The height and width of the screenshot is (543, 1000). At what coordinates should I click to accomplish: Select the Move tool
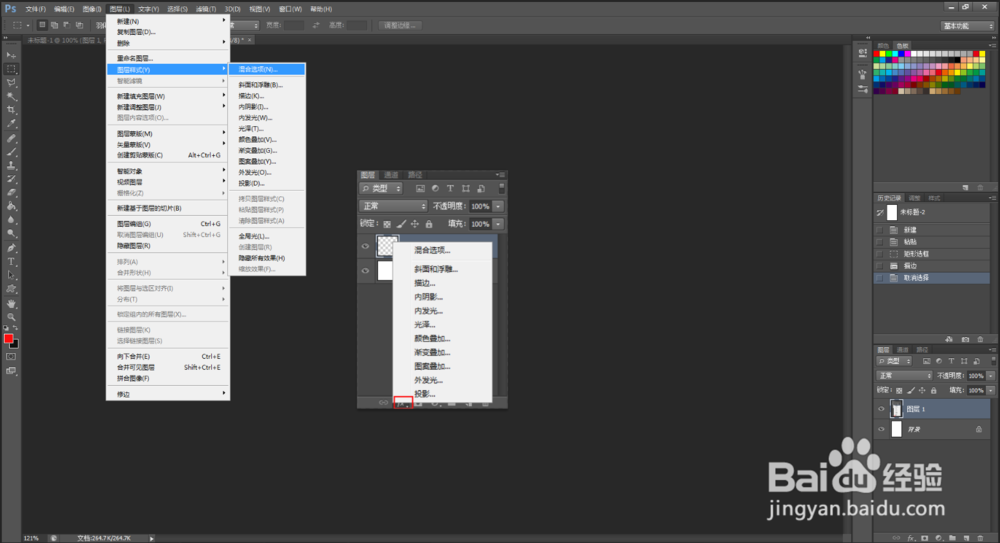[x=11, y=56]
